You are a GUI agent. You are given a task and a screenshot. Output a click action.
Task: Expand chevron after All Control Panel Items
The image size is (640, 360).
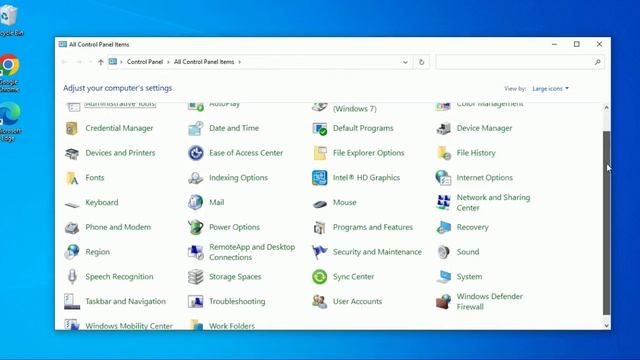pyautogui.click(x=240, y=62)
